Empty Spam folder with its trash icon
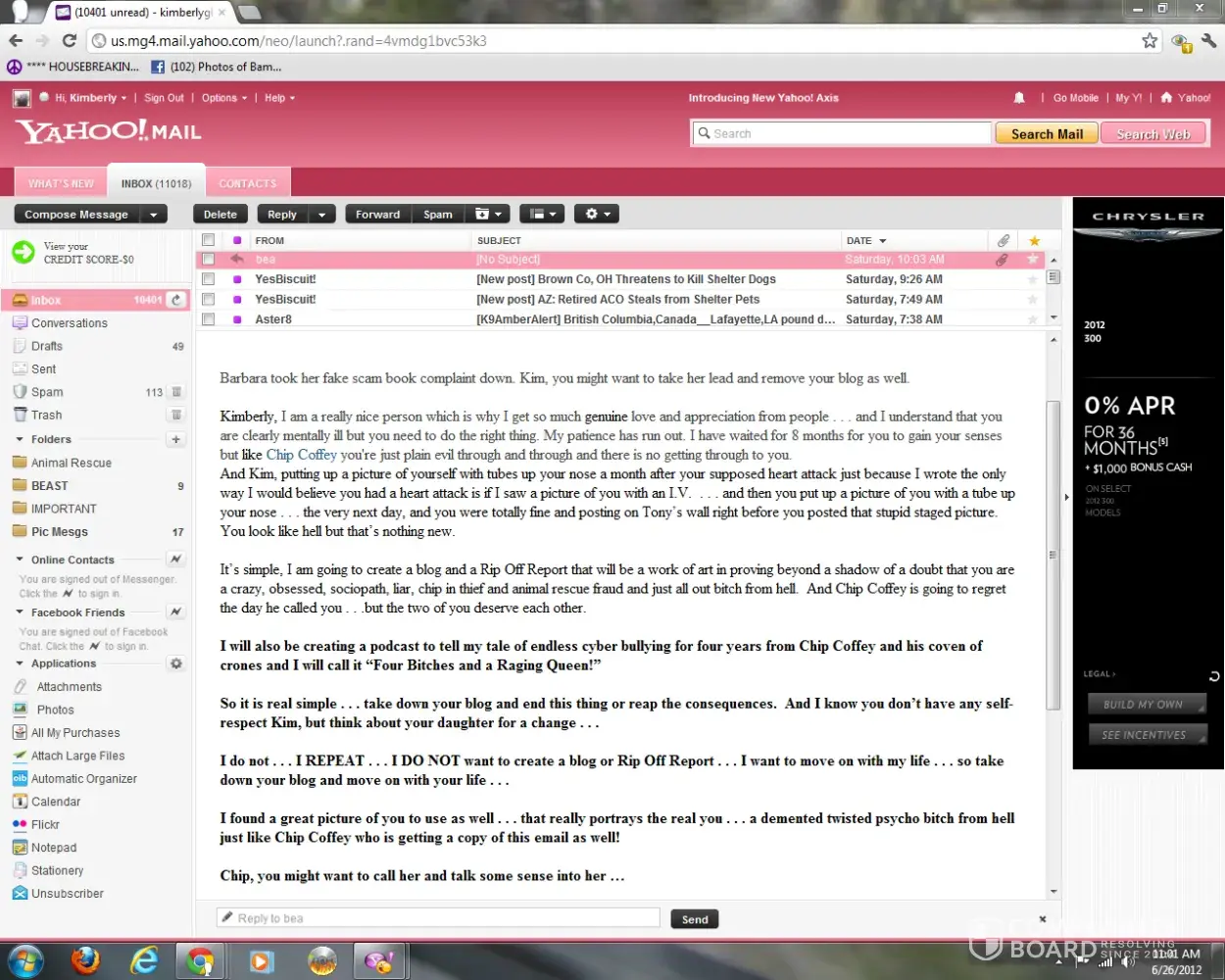 tap(176, 392)
